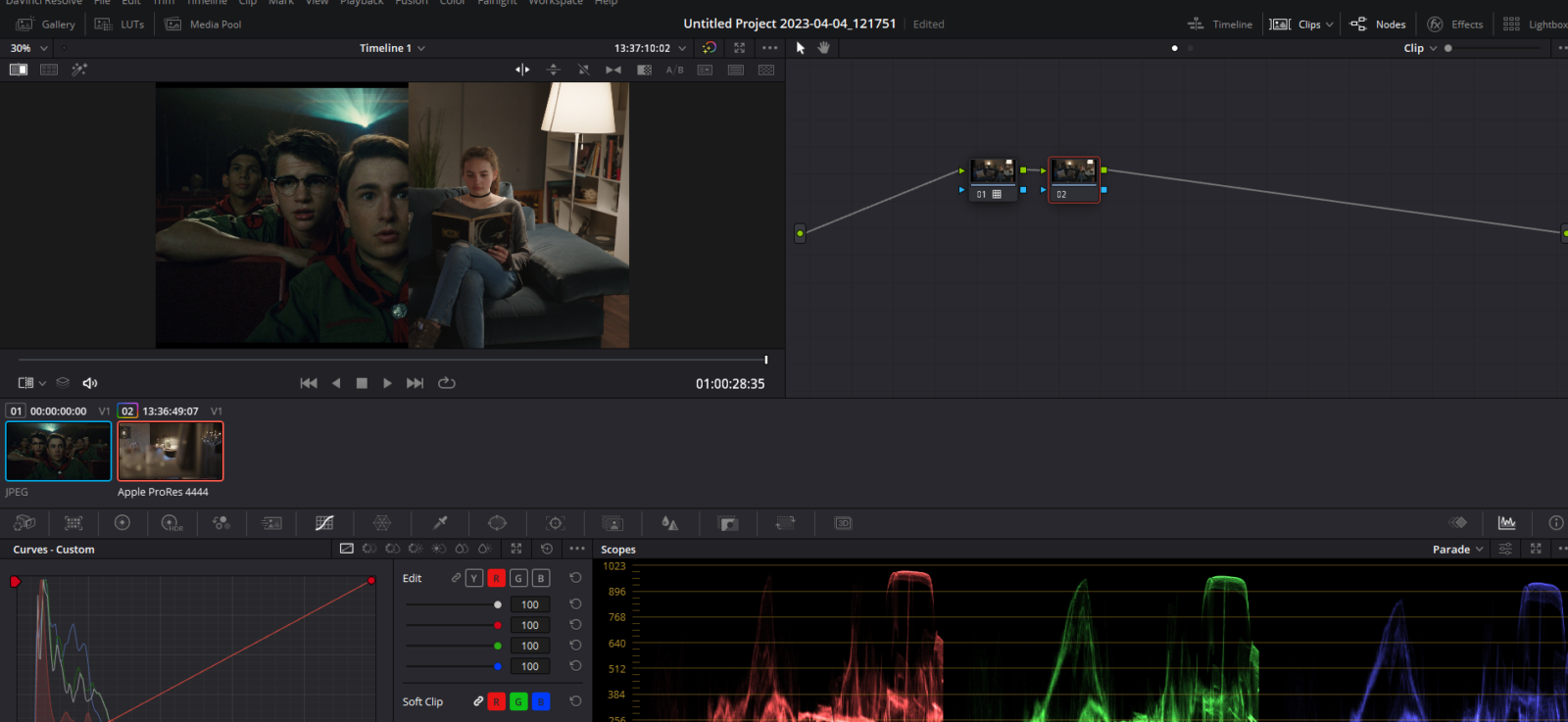The width and height of the screenshot is (1568, 722).
Task: Toggle the Soft Clip green channel
Action: [x=518, y=701]
